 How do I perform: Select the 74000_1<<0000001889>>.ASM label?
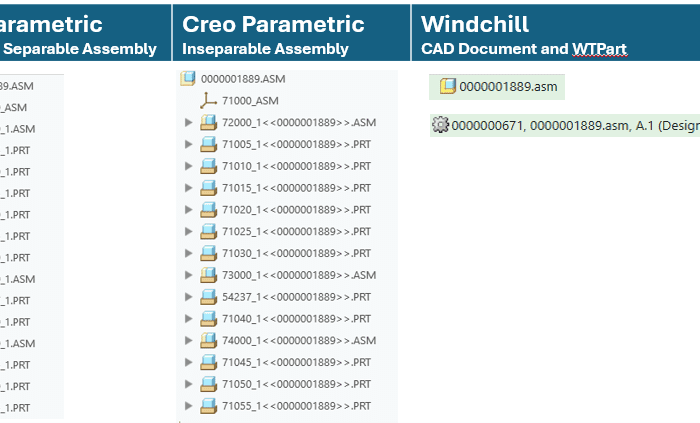click(299, 341)
